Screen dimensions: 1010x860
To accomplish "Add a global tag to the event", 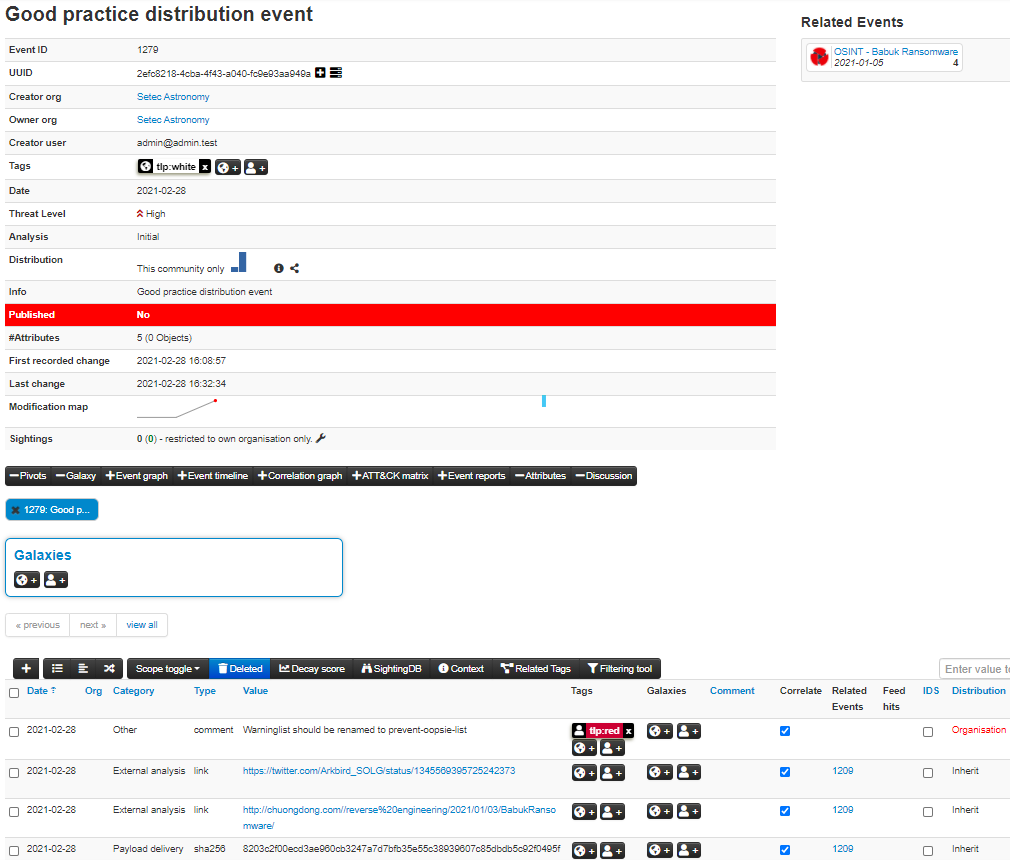I will pos(228,167).
